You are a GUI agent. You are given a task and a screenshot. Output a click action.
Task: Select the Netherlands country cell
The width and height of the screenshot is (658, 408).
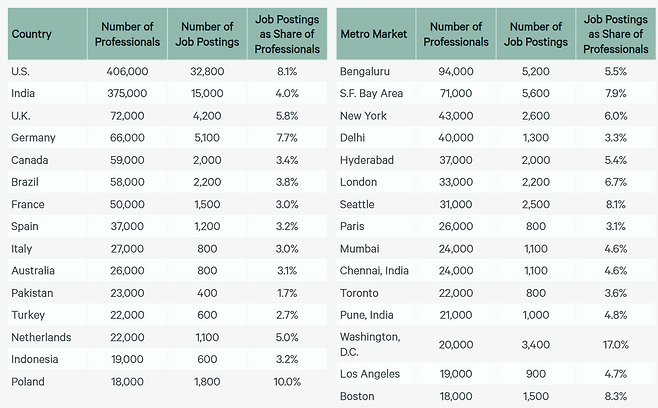[x=41, y=337]
